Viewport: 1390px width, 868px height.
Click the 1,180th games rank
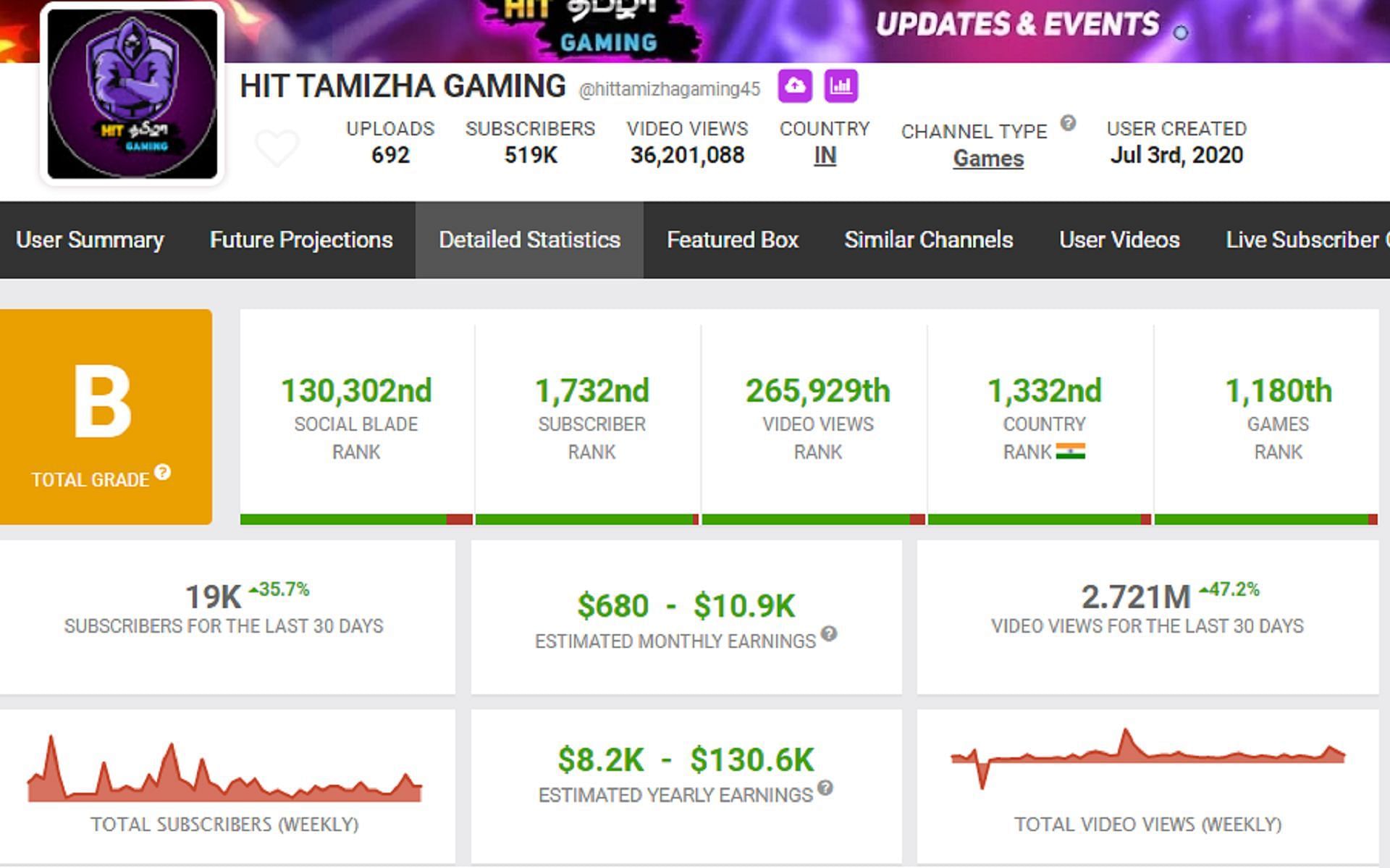click(1279, 391)
